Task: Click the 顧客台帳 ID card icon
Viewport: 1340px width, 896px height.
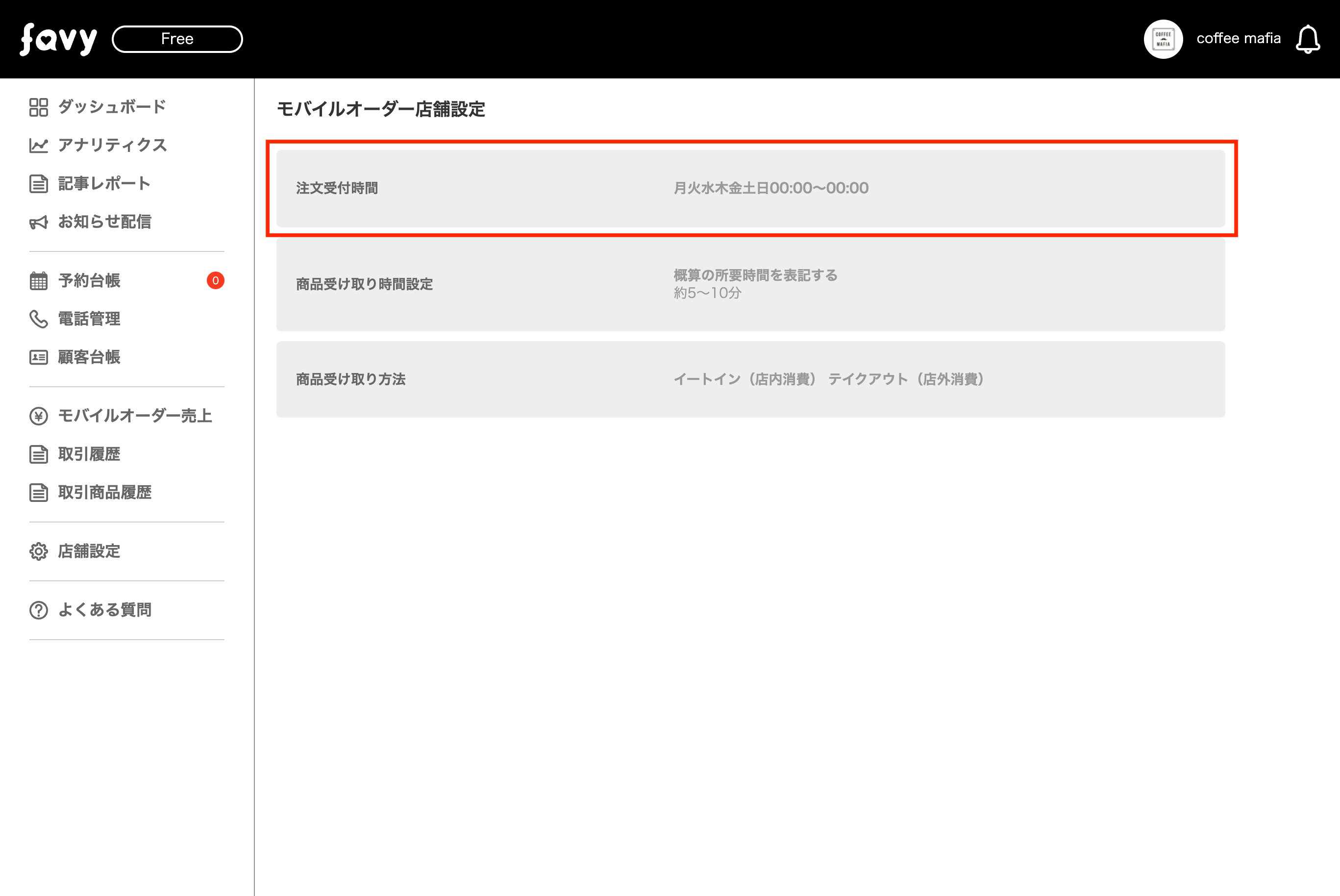Action: pyautogui.click(x=38, y=357)
